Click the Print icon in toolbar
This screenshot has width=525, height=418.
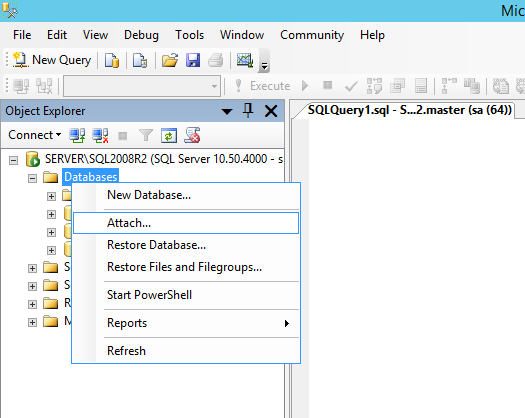[x=215, y=61]
